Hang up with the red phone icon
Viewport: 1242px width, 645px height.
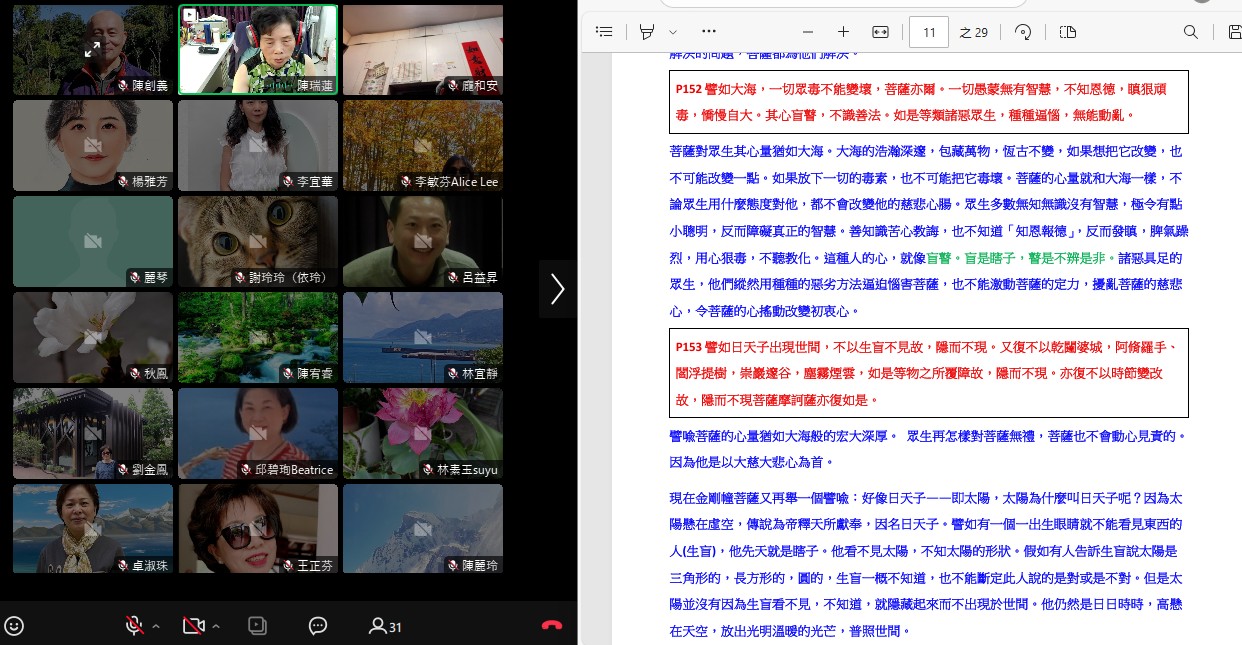551,626
